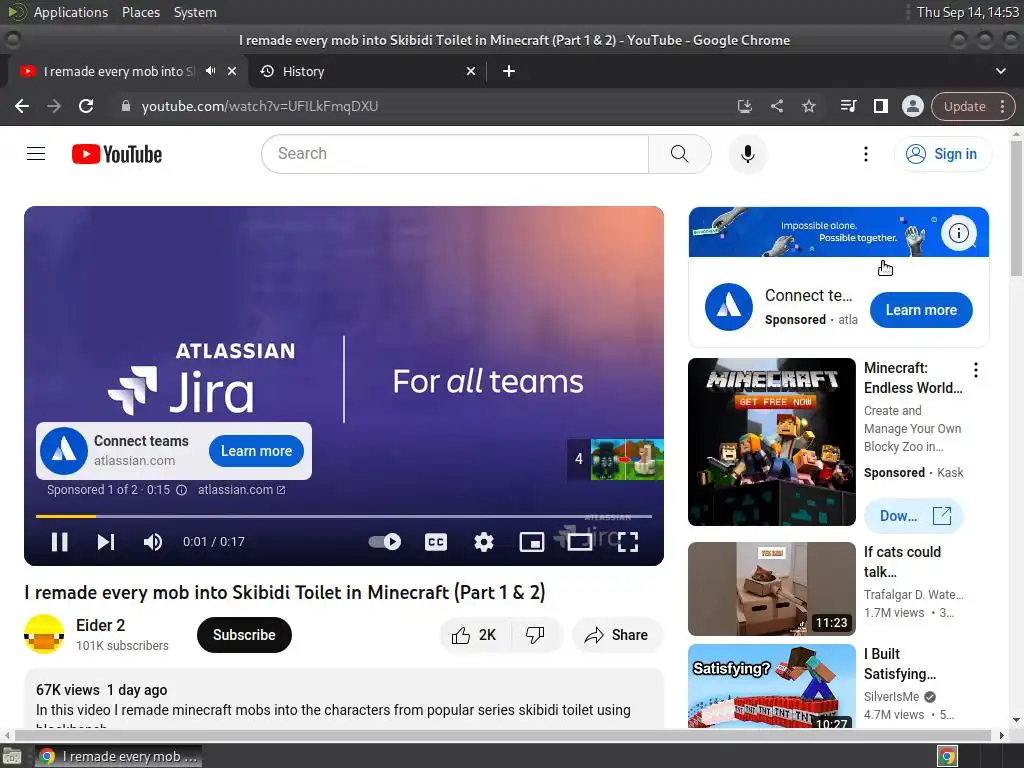Click the ad progress bar
1024x768 pixels.
(344, 517)
